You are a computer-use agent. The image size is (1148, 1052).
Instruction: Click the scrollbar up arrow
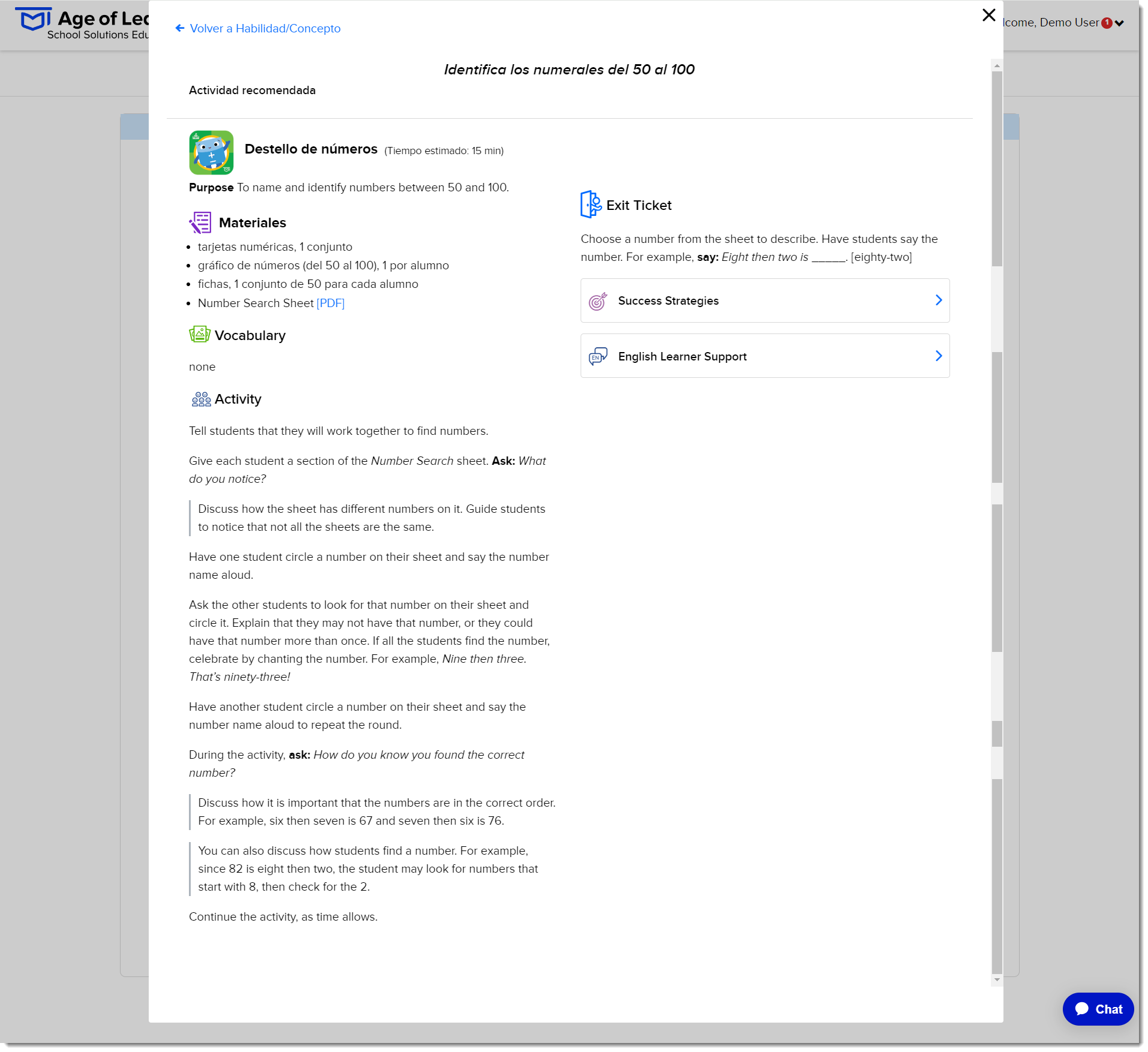(997, 65)
